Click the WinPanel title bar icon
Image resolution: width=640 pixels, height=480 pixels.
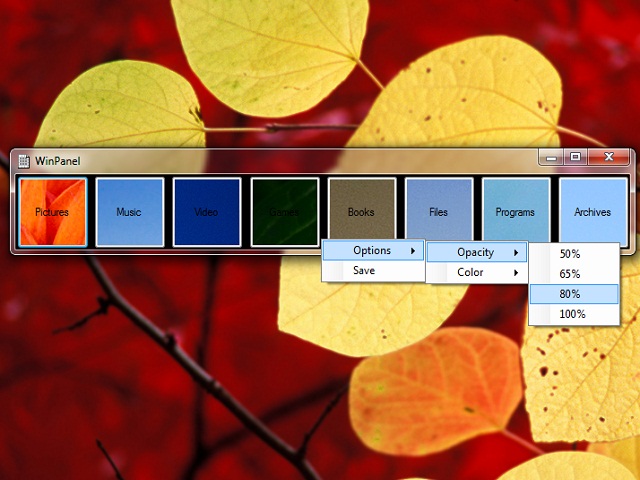click(24, 161)
